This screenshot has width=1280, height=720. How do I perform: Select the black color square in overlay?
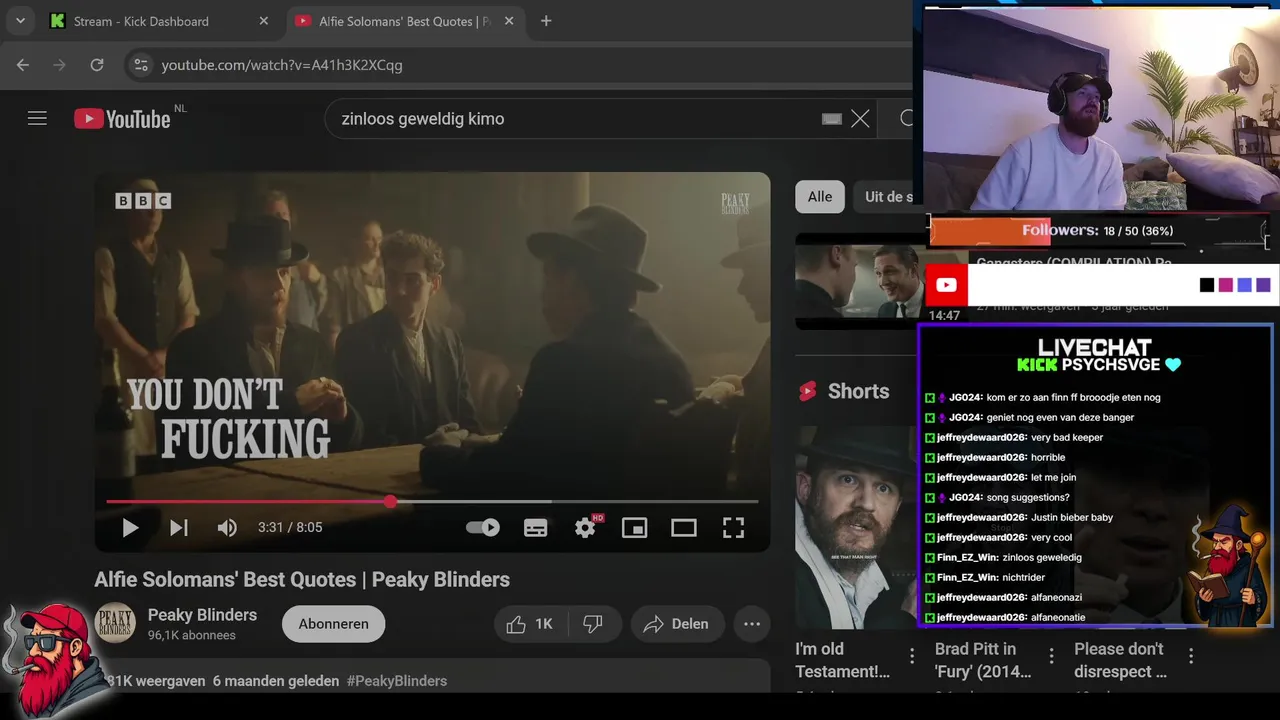pyautogui.click(x=1207, y=285)
